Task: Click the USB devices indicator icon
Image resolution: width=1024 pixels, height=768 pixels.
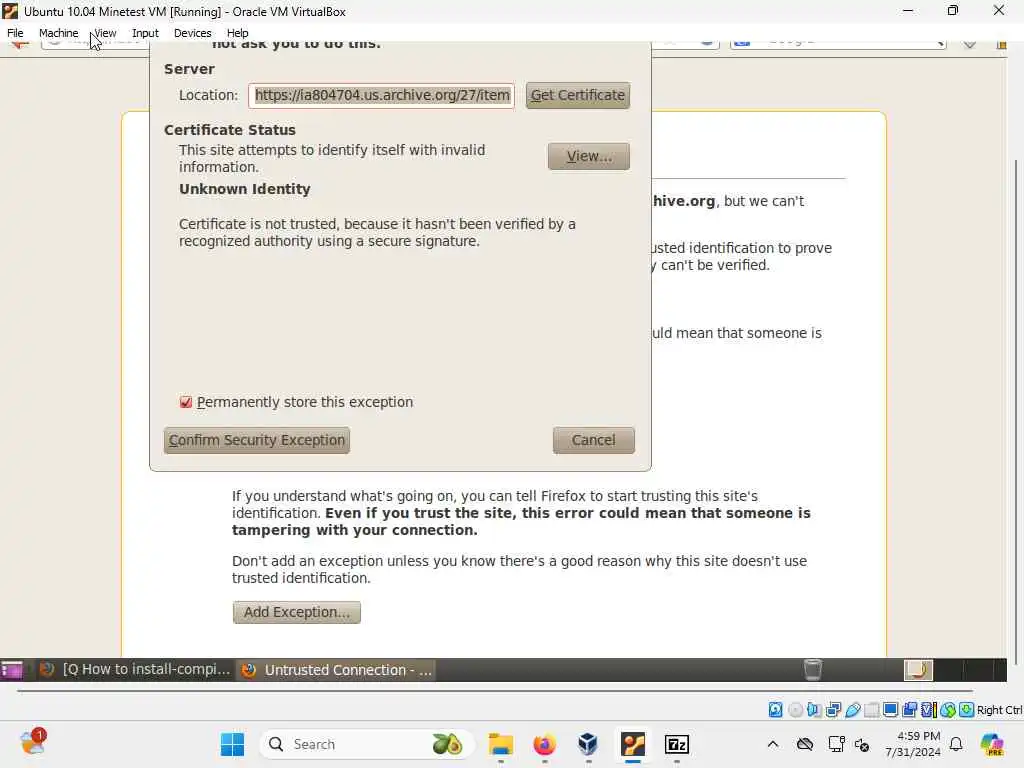Action: (852, 710)
